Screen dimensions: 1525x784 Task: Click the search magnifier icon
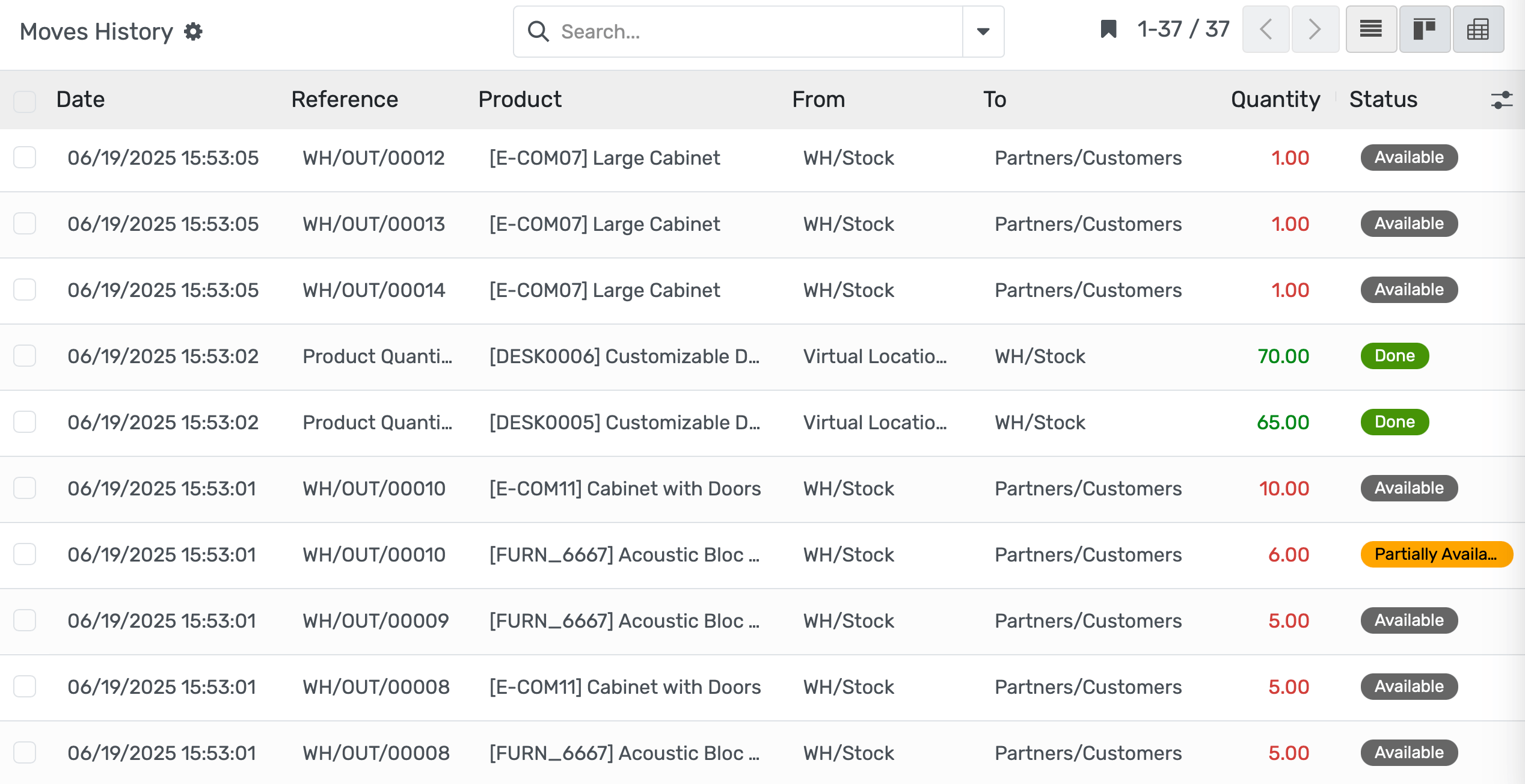coord(538,31)
